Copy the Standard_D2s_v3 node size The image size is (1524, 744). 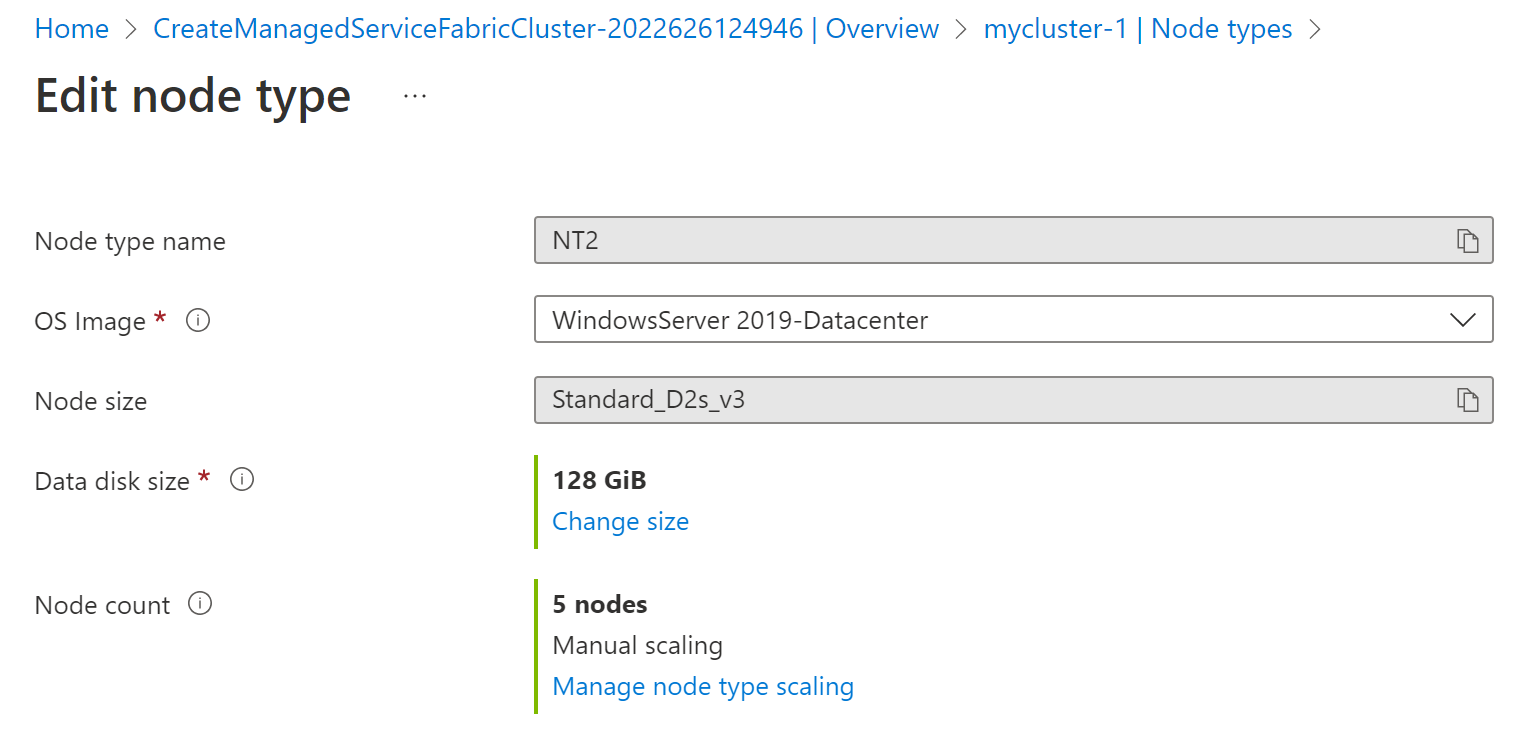point(1467,400)
